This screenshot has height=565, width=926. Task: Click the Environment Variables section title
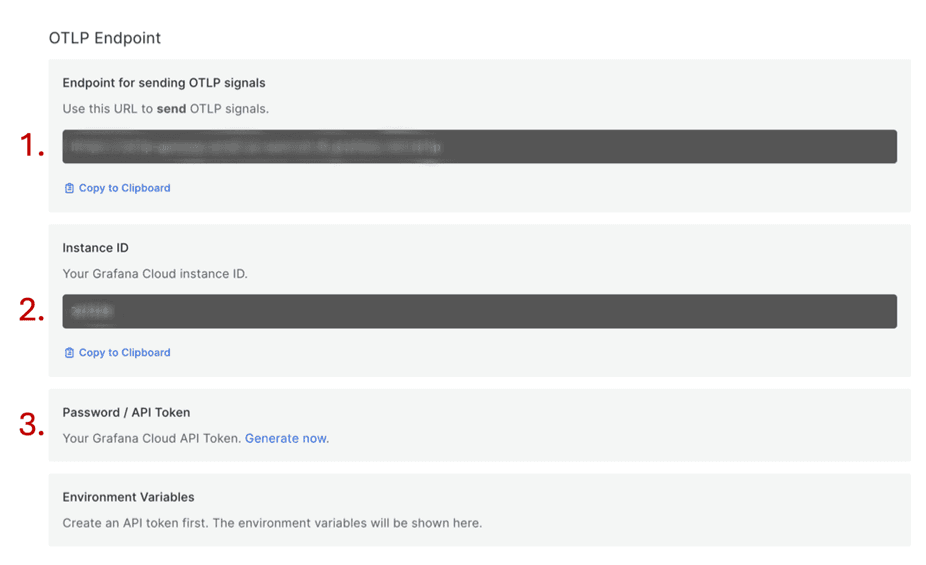[128, 497]
